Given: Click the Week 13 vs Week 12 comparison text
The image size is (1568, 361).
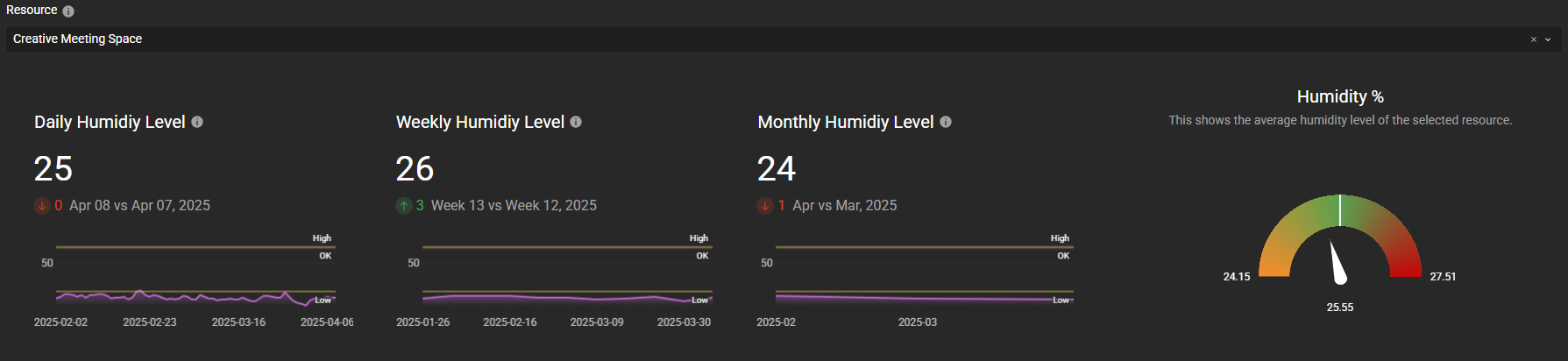Looking at the screenshot, I should tap(514, 206).
